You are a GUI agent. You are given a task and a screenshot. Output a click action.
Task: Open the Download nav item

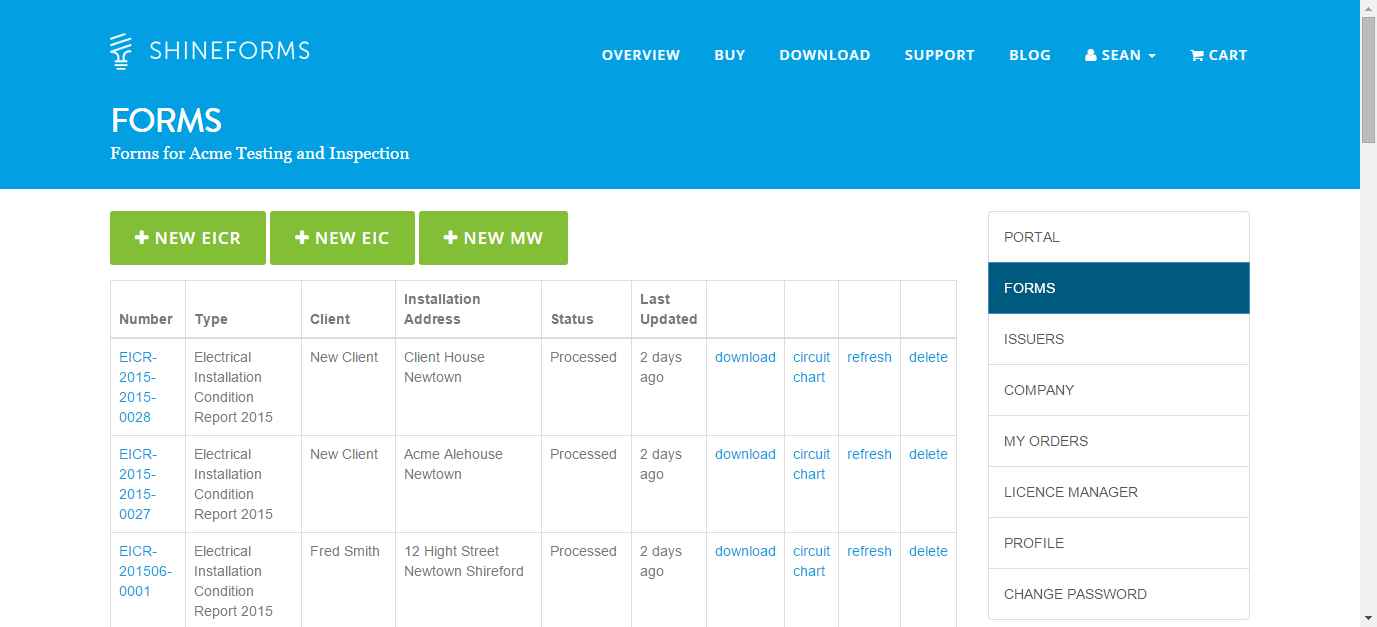click(x=824, y=55)
